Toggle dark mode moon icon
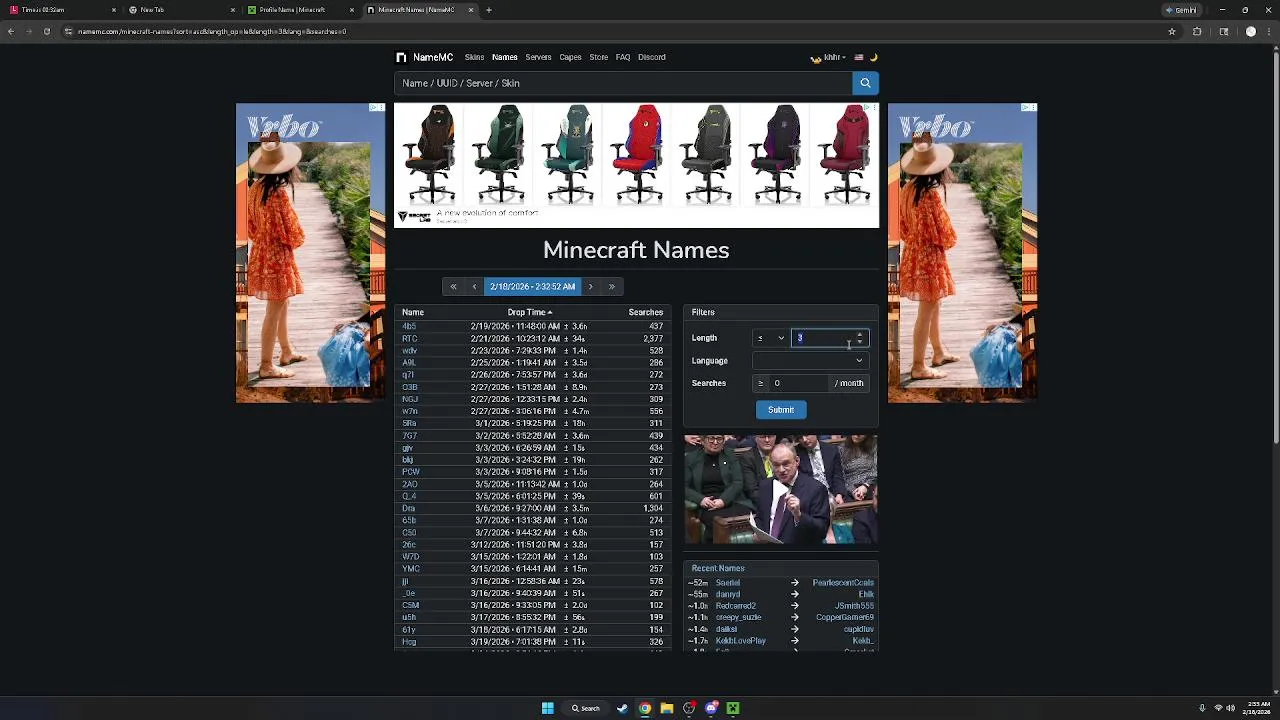This screenshot has width=1280, height=720. point(873,57)
